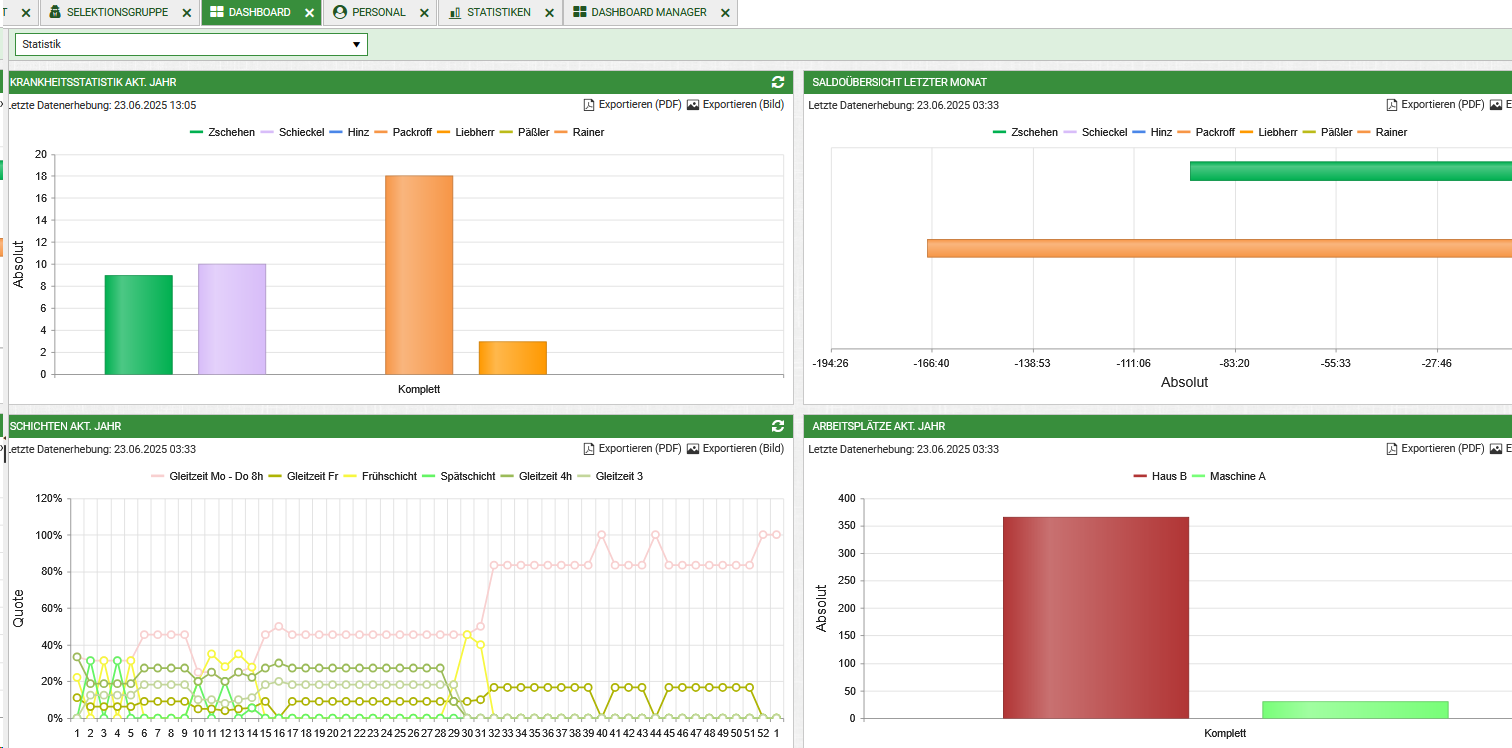Toggle Zschehen series in Krankheitsstatistik legend
The height and width of the screenshot is (748, 1512).
click(x=222, y=132)
